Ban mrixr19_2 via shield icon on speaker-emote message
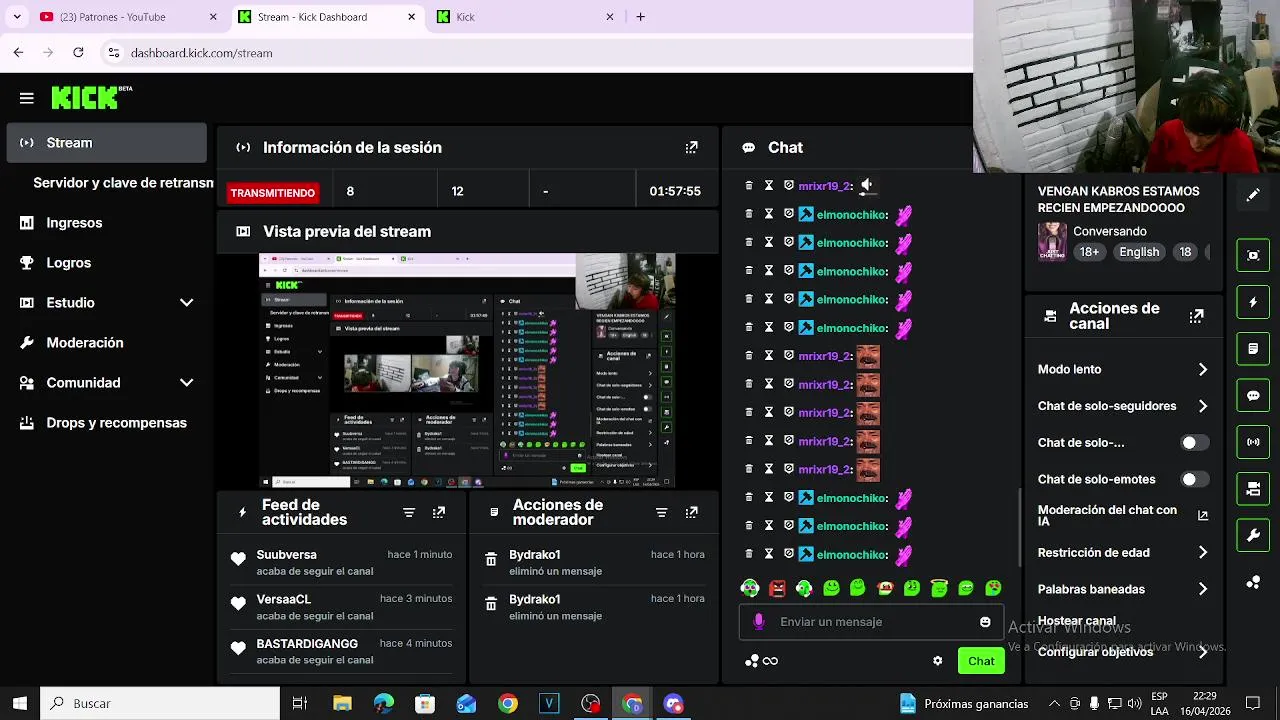 pyautogui.click(x=789, y=185)
